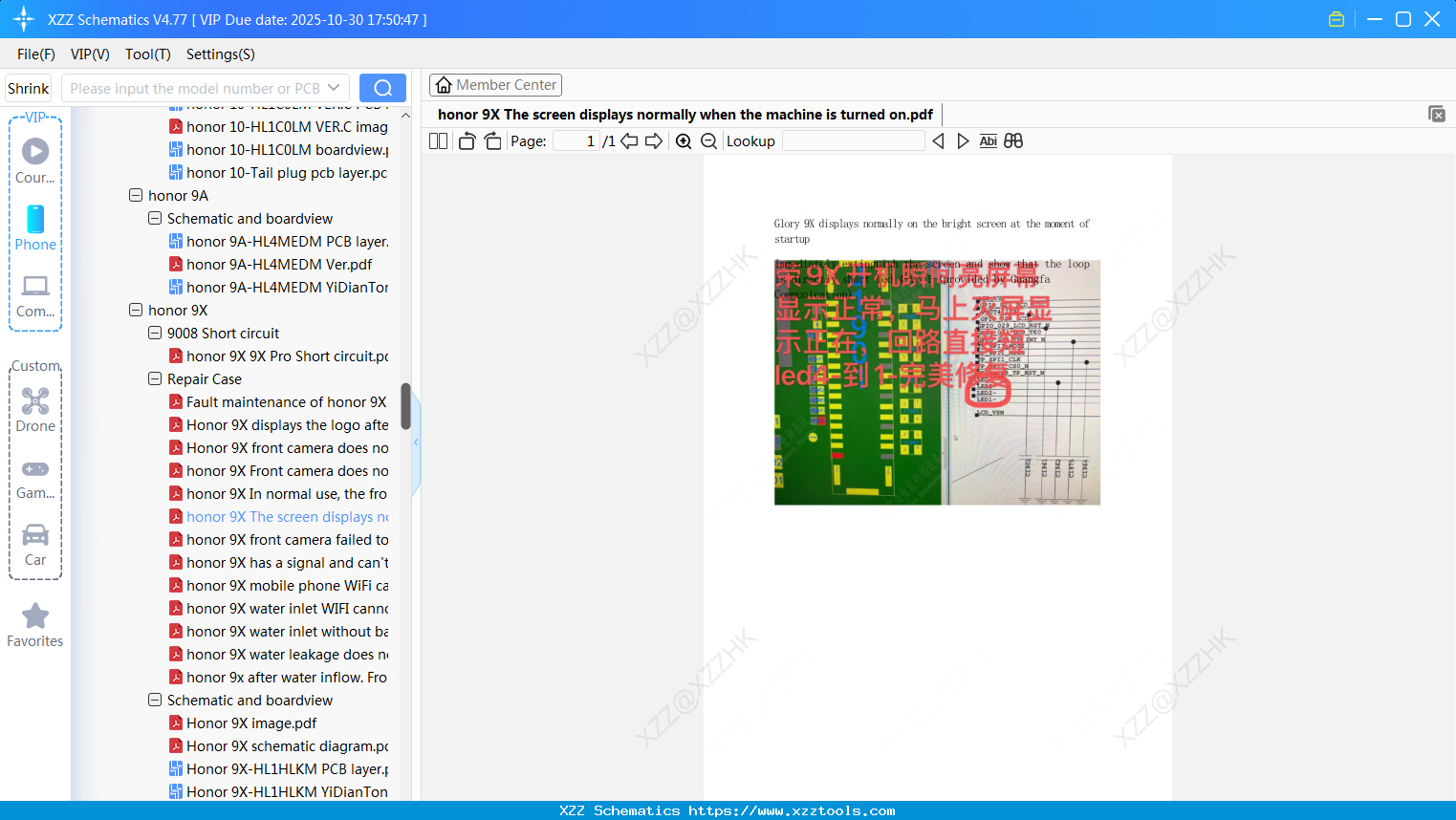The width and height of the screenshot is (1456, 820).
Task: Collapse the honor 9X tree node
Action: pos(136,310)
